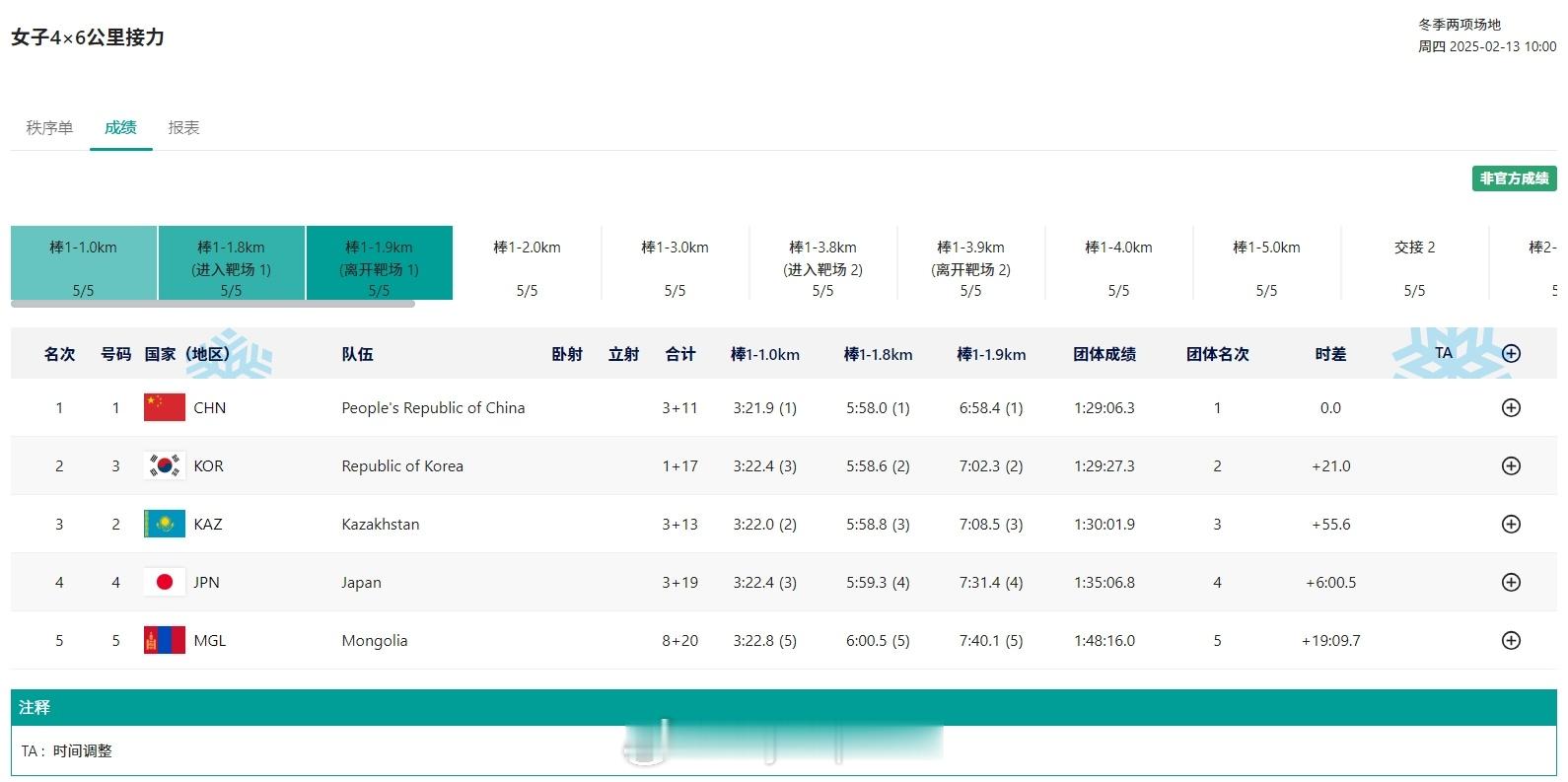Click the China flag icon
The width and height of the screenshot is (1568, 782).
(x=165, y=407)
